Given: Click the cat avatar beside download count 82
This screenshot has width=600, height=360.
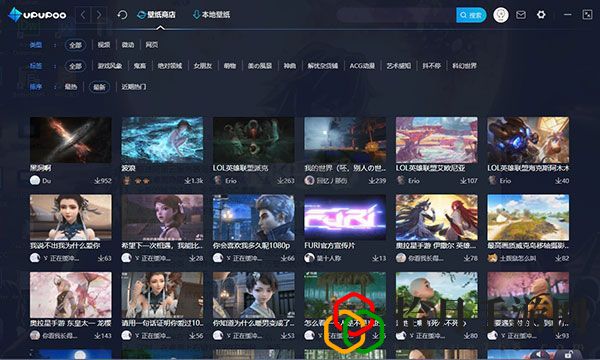Looking at the screenshot, I should (x=492, y=258).
